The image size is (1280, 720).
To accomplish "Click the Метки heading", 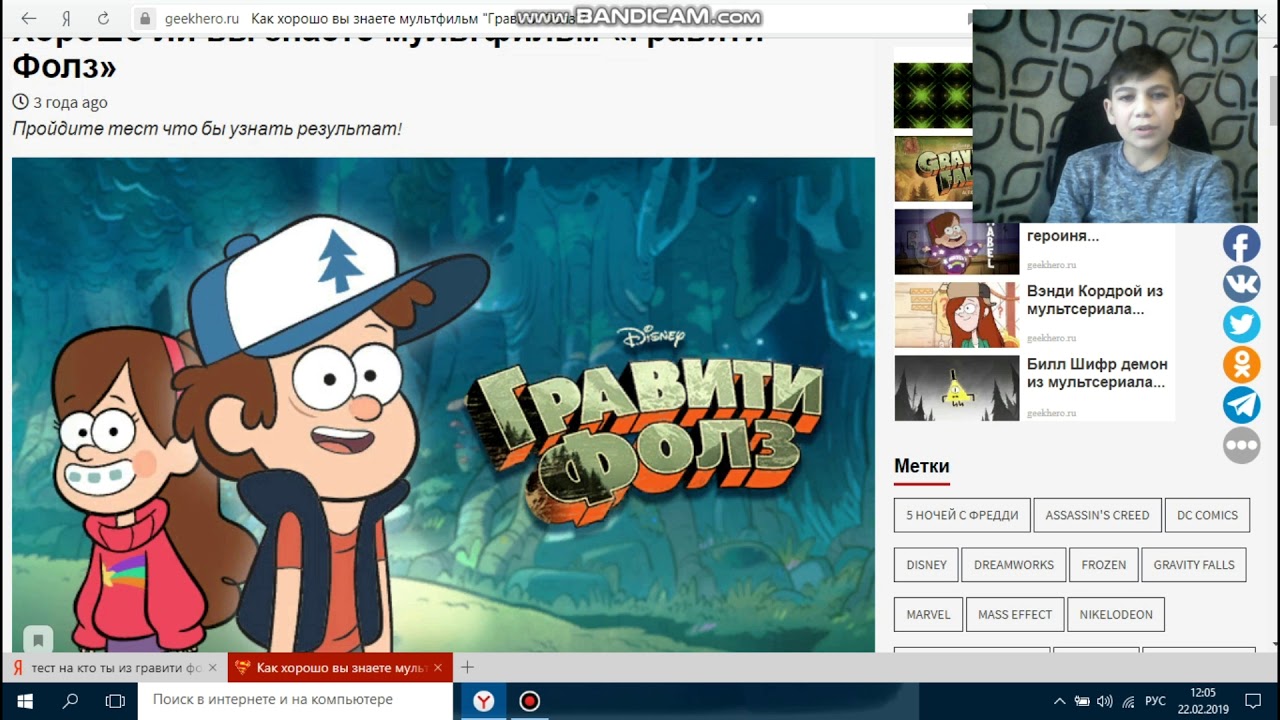I will [x=922, y=466].
